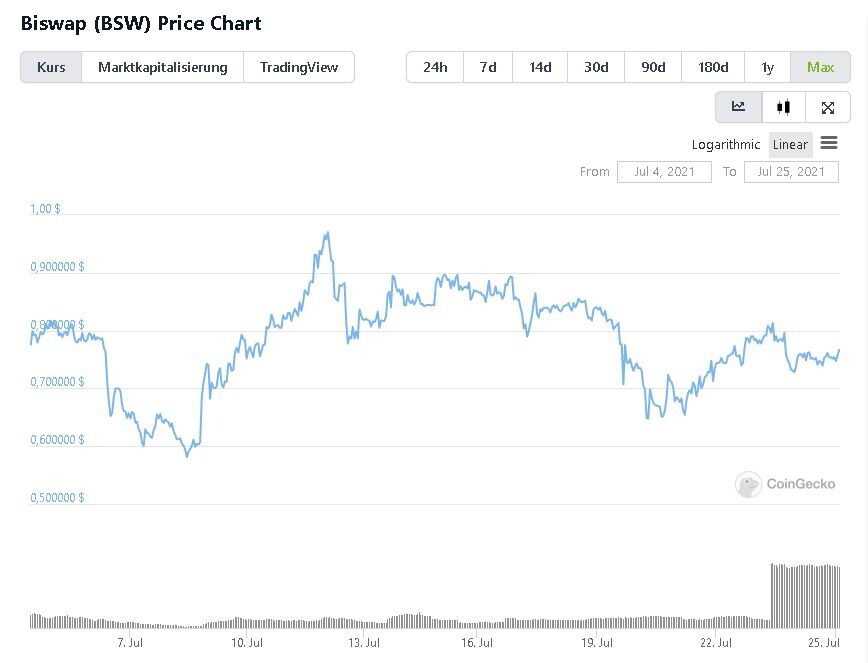
Task: Select Max time range
Action: (x=820, y=68)
